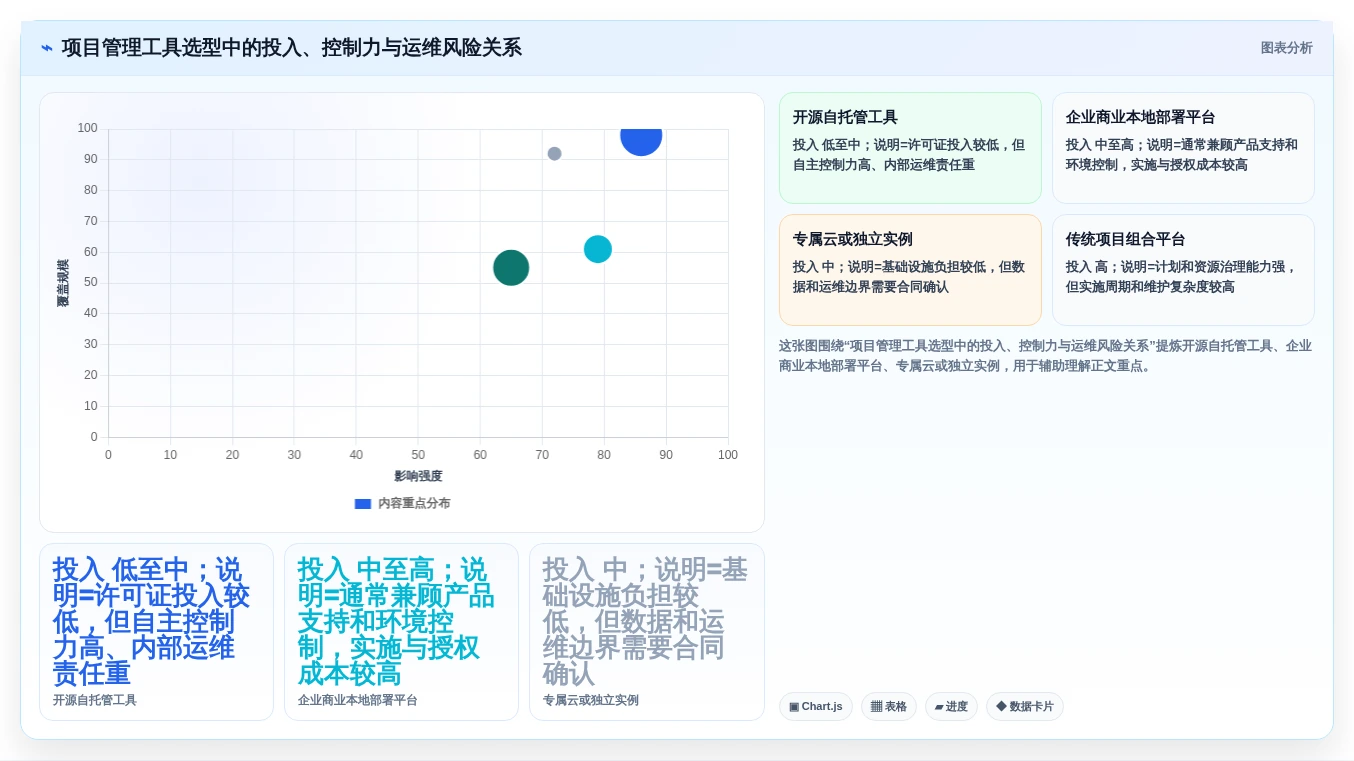This screenshot has width=1354, height=761.
Task: Open the 开源自托管工具 green card
Action: 910,148
